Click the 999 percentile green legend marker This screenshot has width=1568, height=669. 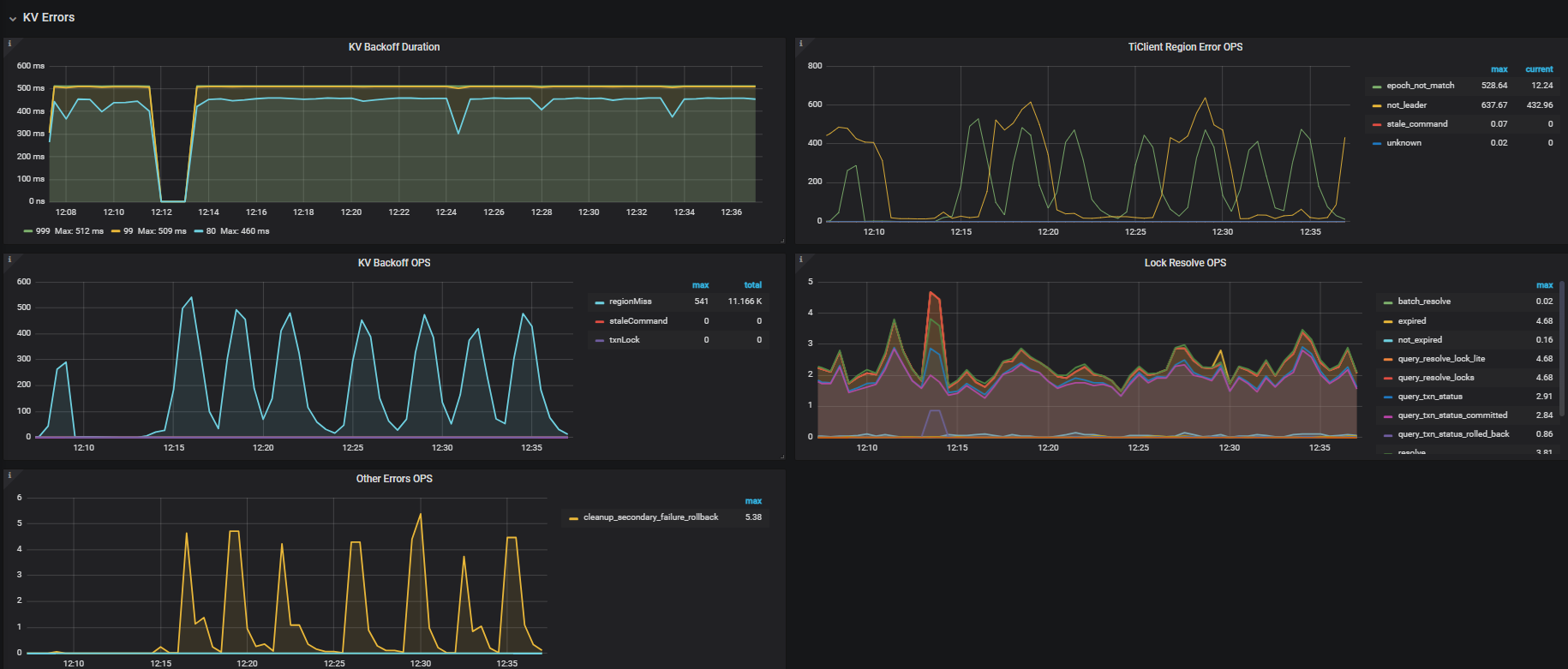pyautogui.click(x=28, y=231)
